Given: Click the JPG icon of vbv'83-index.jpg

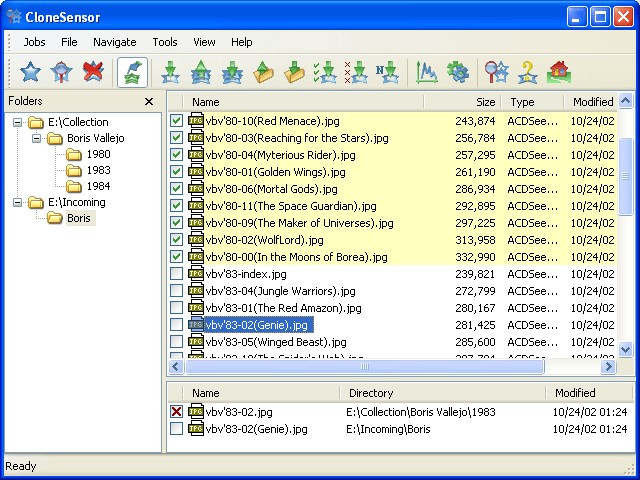Looking at the screenshot, I should click(196, 273).
